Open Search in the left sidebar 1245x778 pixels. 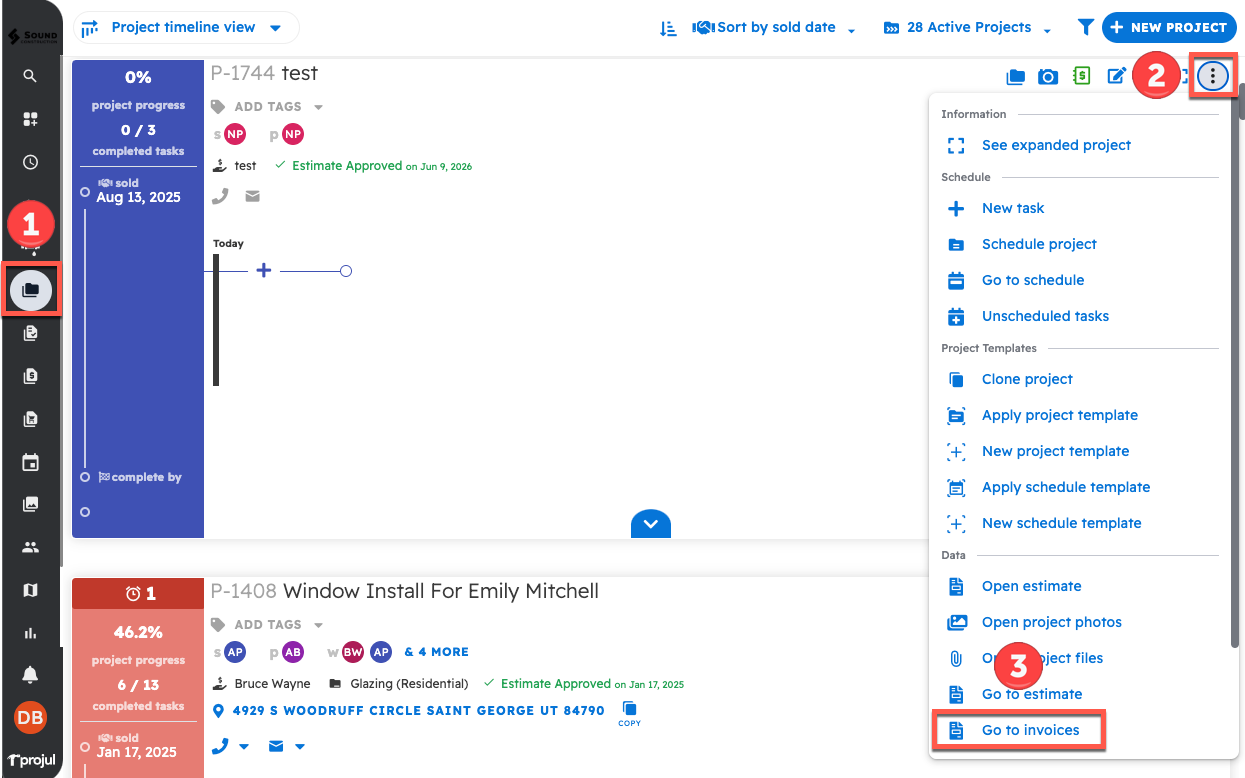click(x=30, y=74)
